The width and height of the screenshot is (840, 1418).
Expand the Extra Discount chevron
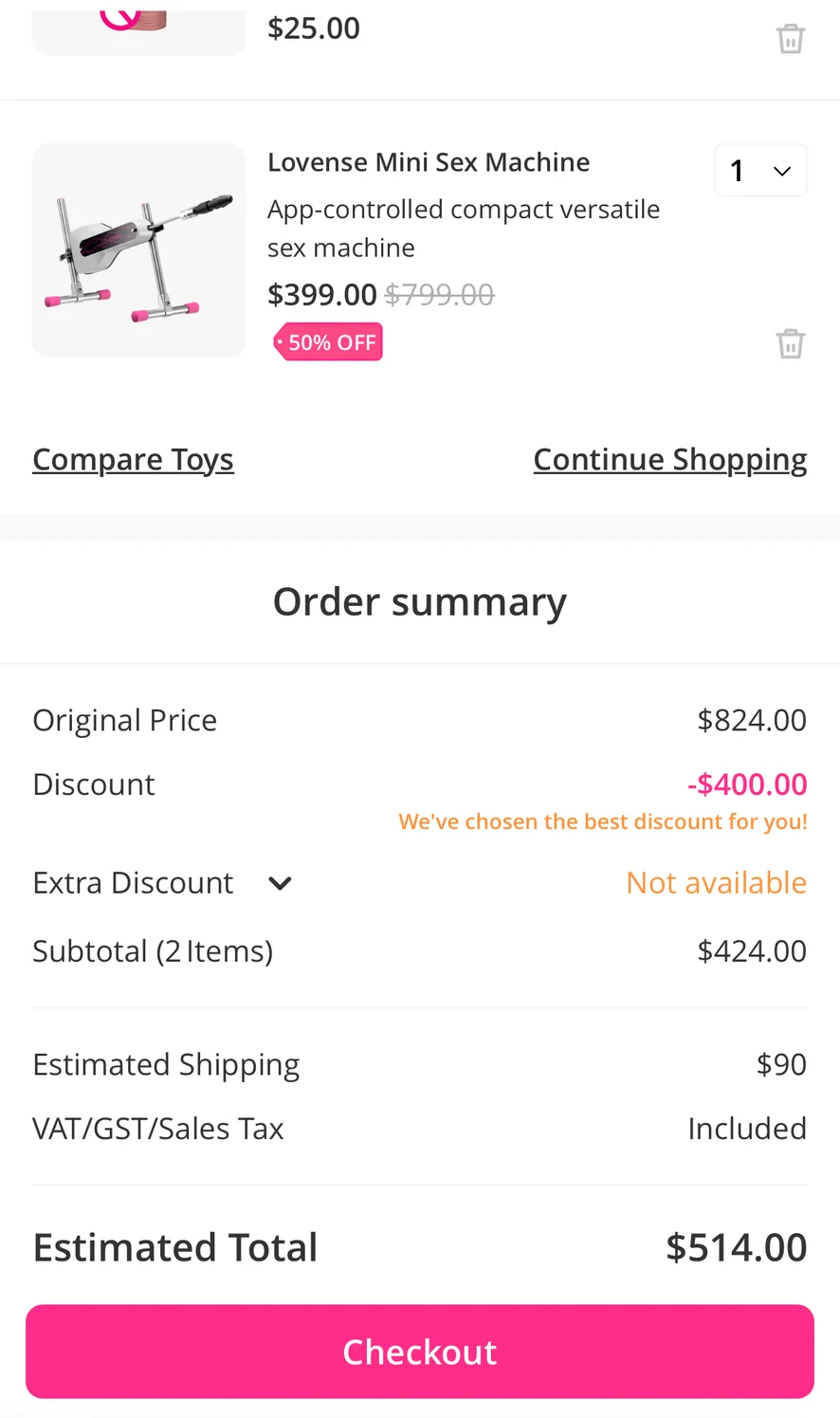[280, 883]
